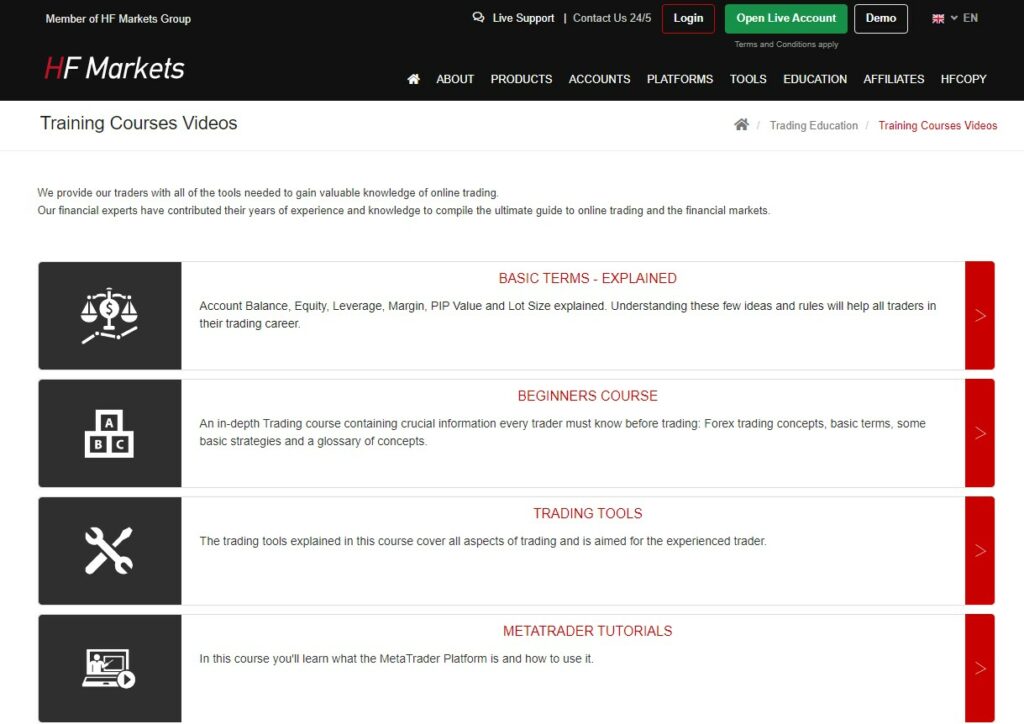
Task: Open the EN language dropdown
Action: pos(955,18)
